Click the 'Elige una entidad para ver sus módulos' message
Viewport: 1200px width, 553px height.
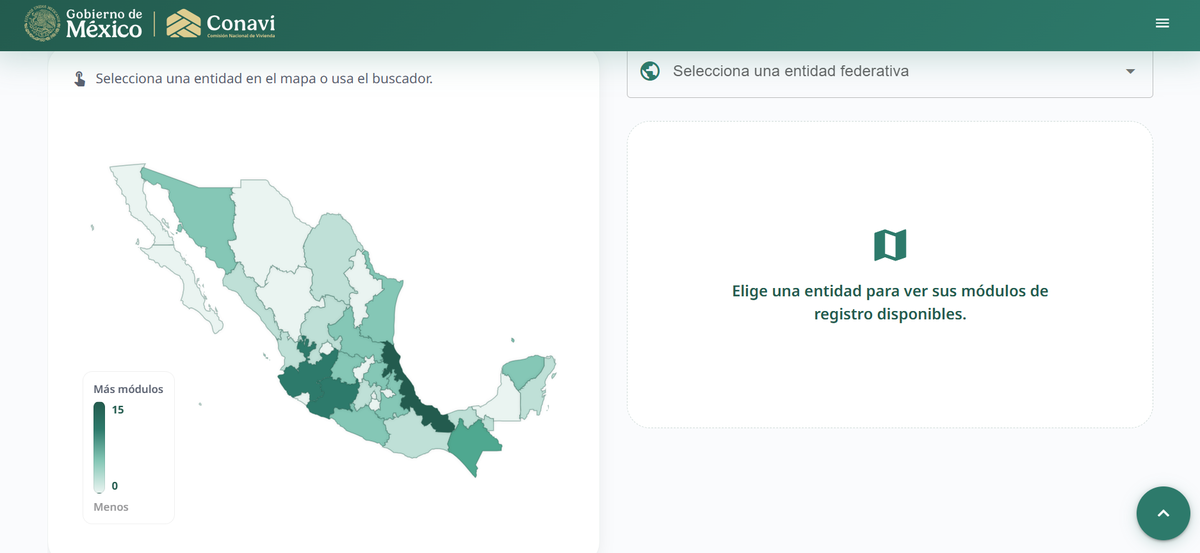coord(890,302)
